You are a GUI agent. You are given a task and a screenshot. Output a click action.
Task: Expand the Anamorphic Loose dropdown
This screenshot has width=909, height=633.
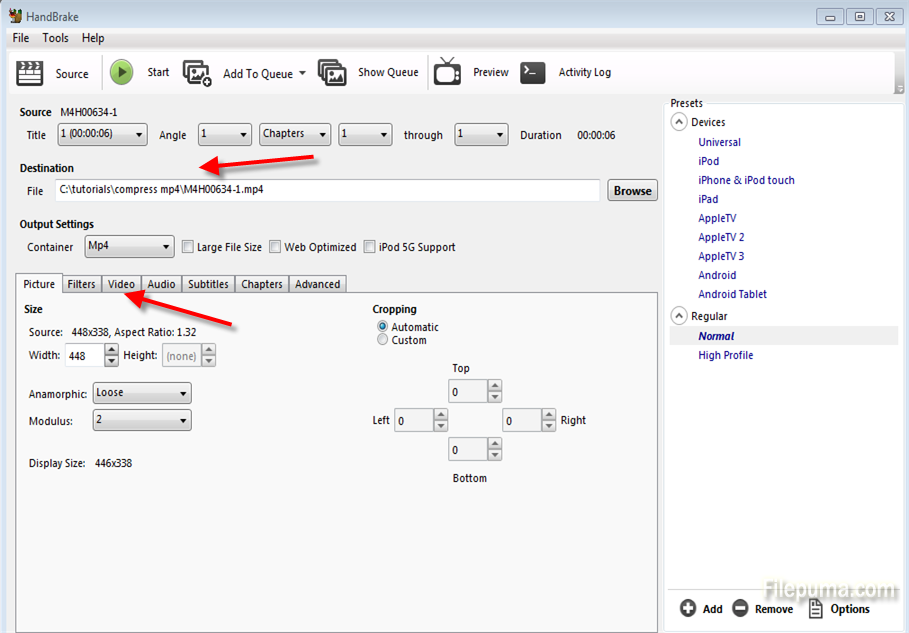click(141, 394)
